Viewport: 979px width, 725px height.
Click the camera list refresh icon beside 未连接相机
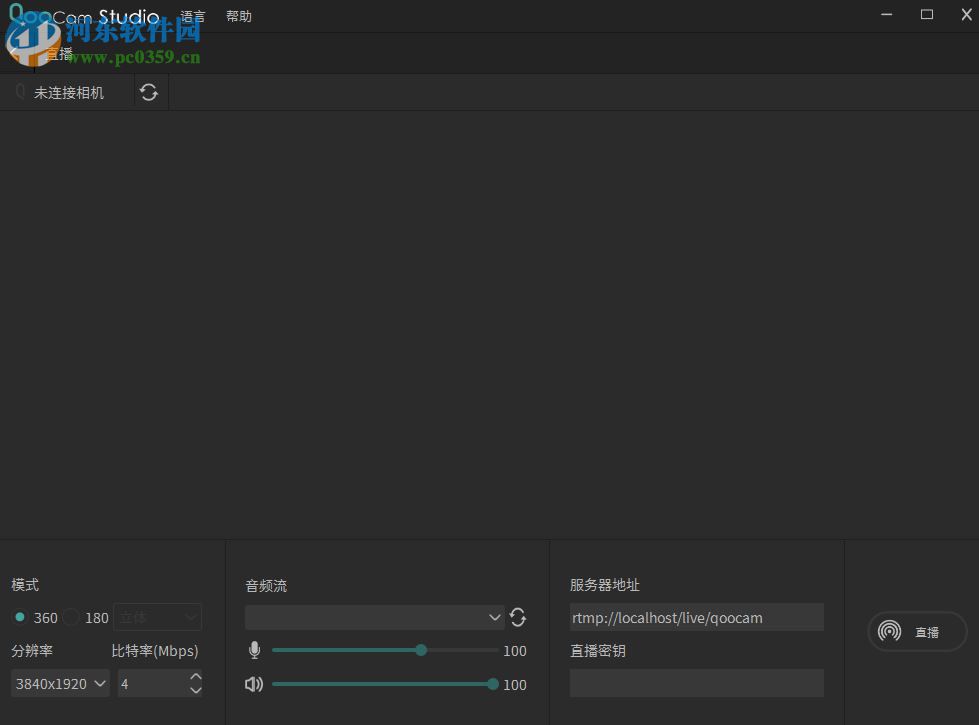pyautogui.click(x=149, y=91)
